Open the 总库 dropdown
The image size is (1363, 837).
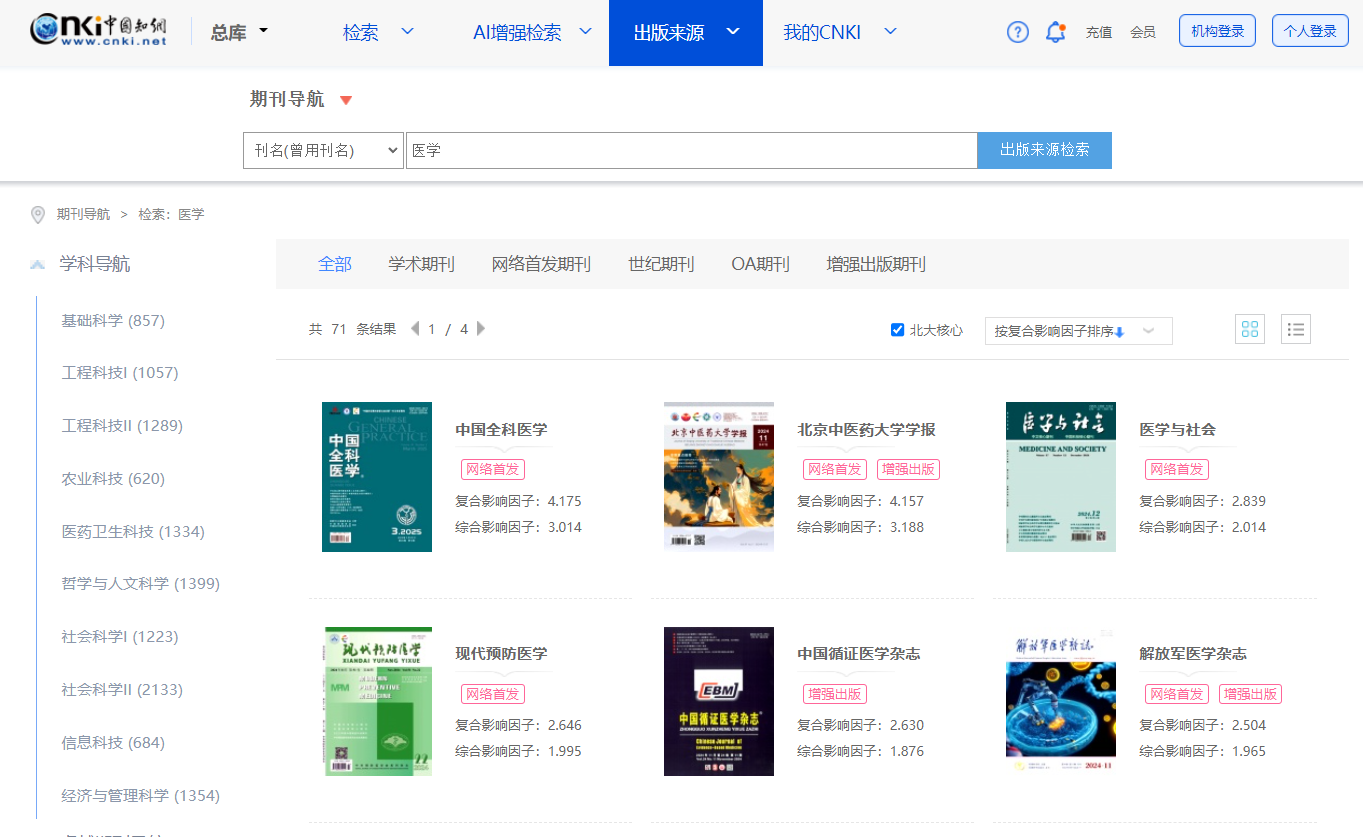pyautogui.click(x=239, y=32)
